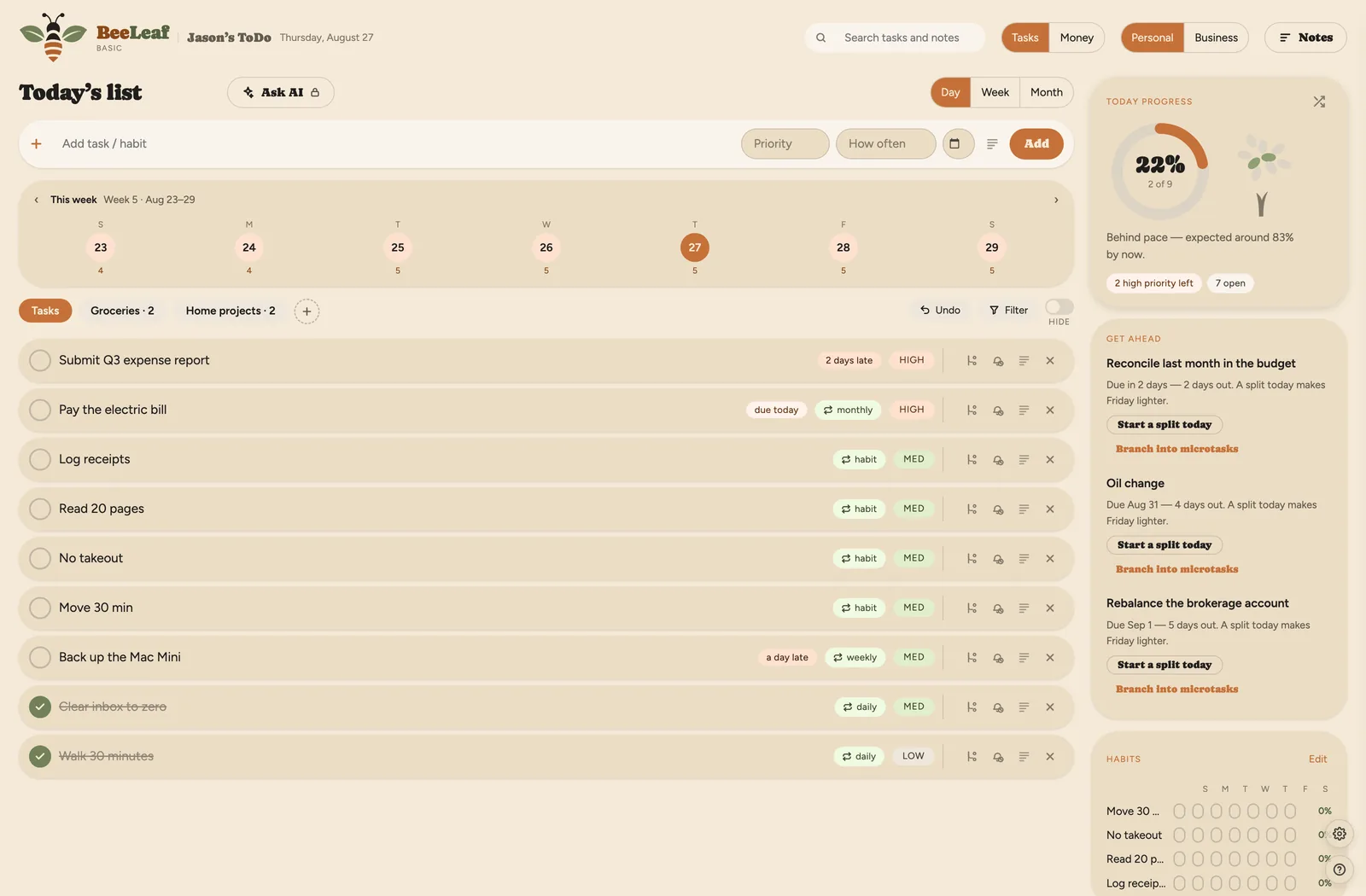The image size is (1366, 896).
Task: Open the Notes button
Action: [1305, 38]
